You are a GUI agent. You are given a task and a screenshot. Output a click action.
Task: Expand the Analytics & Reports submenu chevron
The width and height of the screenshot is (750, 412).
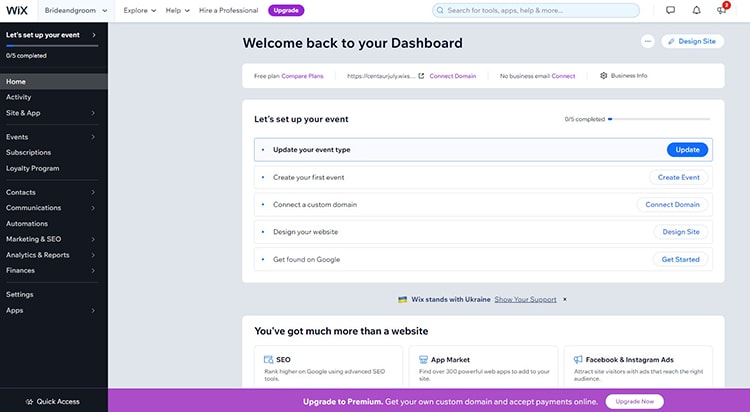93,255
